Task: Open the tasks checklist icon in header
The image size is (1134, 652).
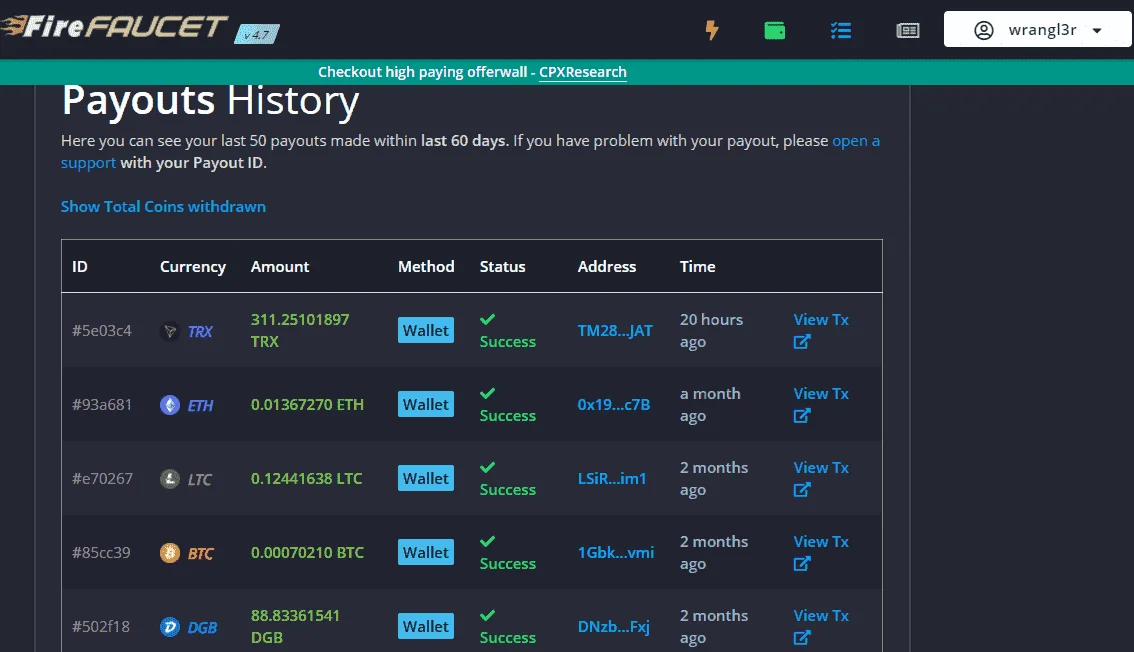Action: (x=840, y=30)
